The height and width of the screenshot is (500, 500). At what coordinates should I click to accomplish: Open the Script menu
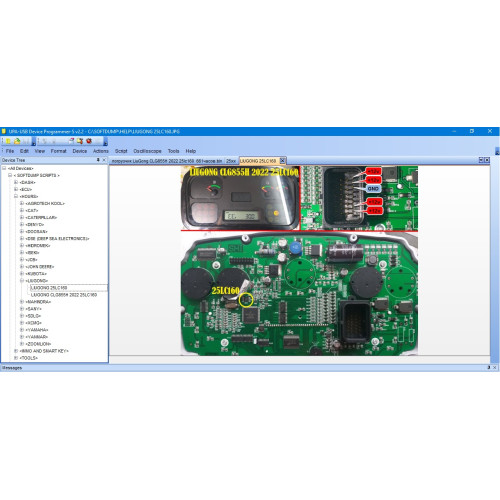pos(121,151)
